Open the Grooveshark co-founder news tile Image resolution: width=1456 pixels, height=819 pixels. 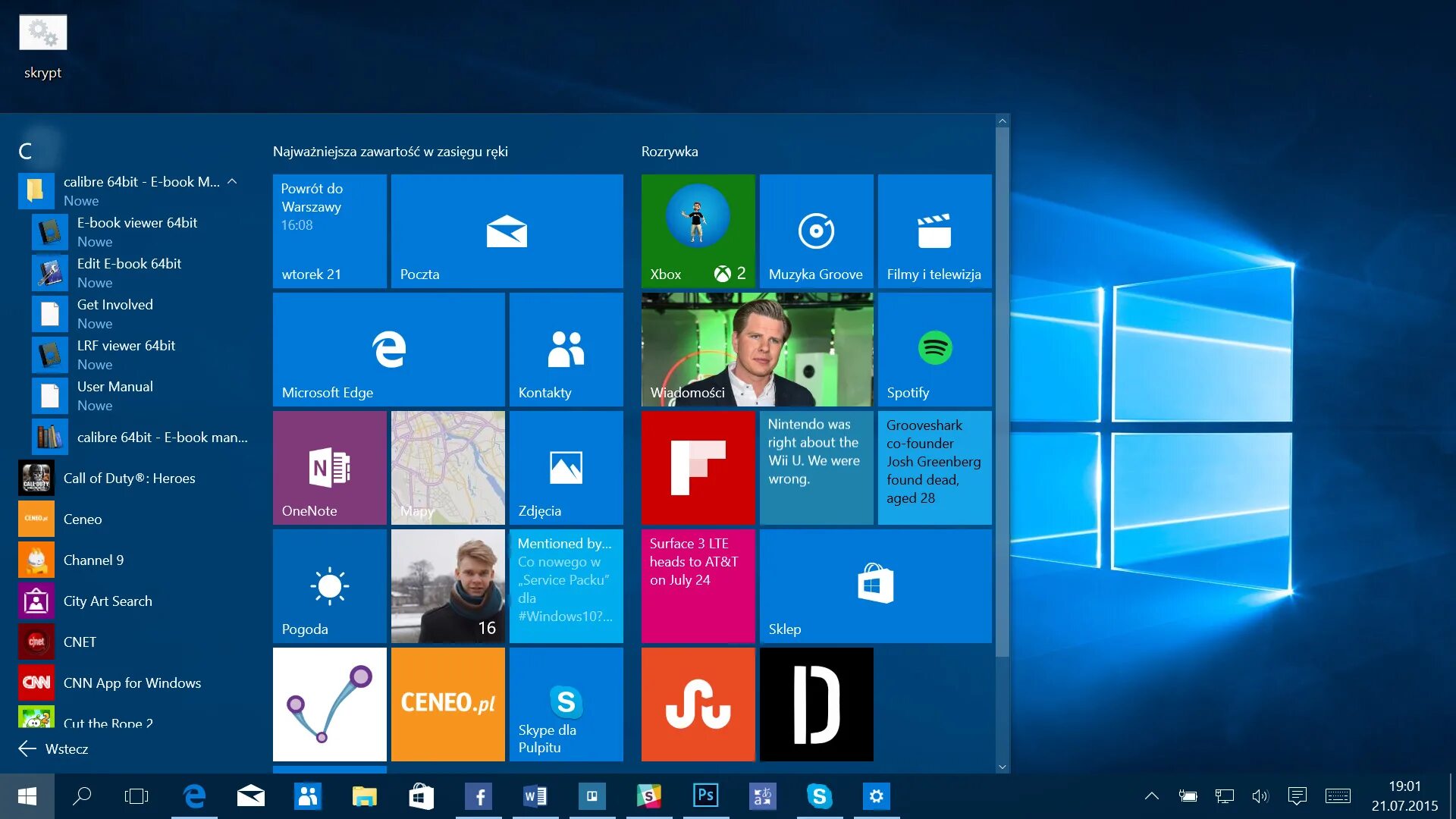[934, 468]
